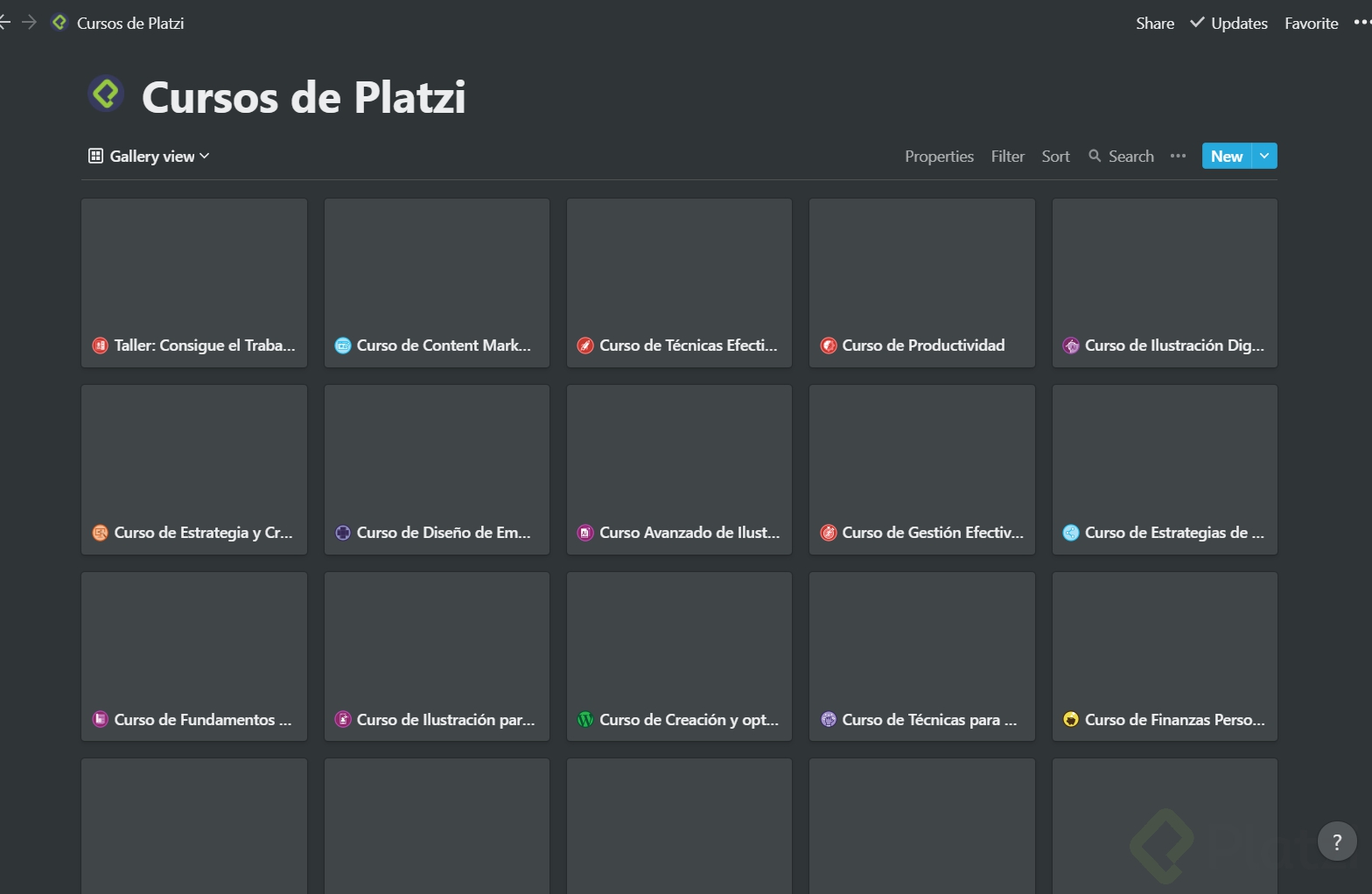Screen dimensions: 1372x894
Task: Click the forward navigation arrow
Action: (x=29, y=23)
